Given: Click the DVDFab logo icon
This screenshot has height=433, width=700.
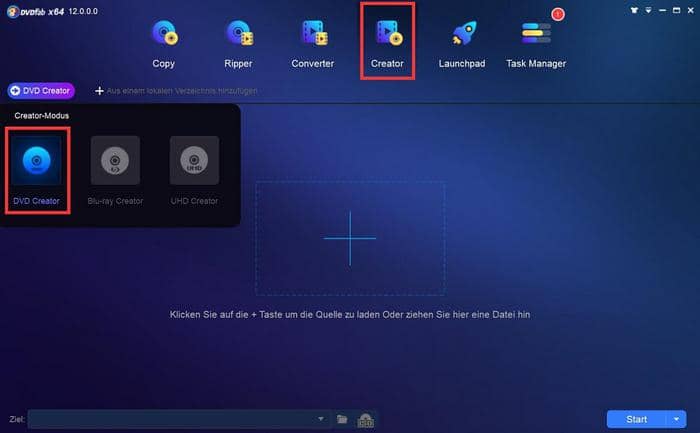Looking at the screenshot, I should pos(13,12).
